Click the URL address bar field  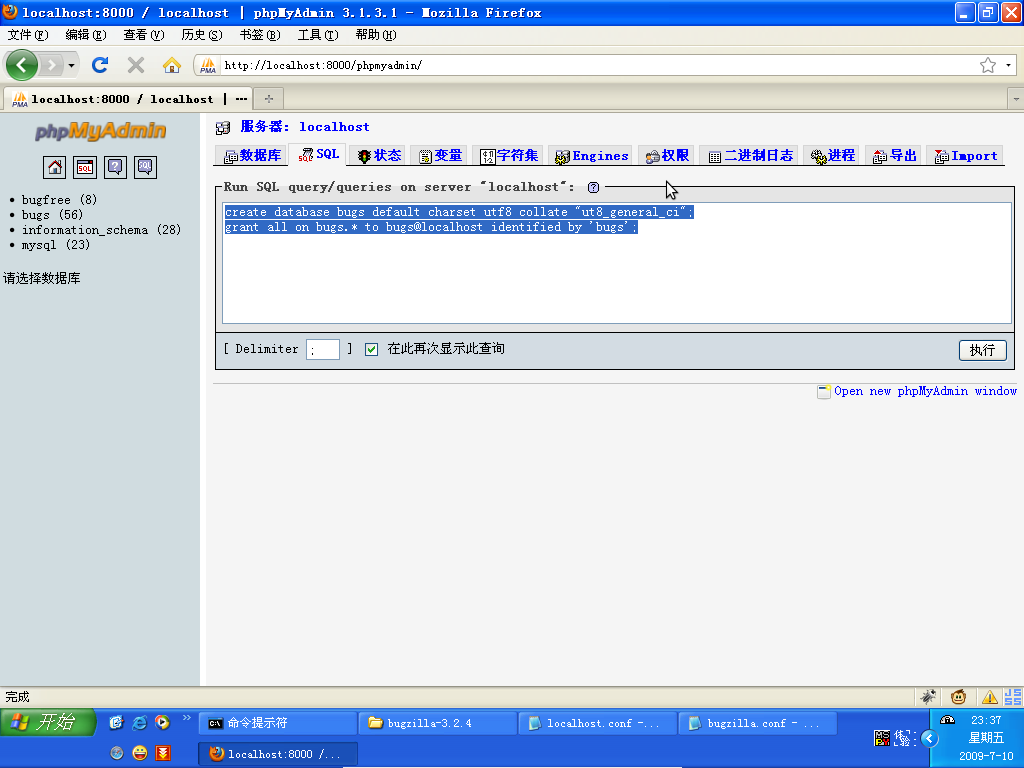click(x=598, y=65)
